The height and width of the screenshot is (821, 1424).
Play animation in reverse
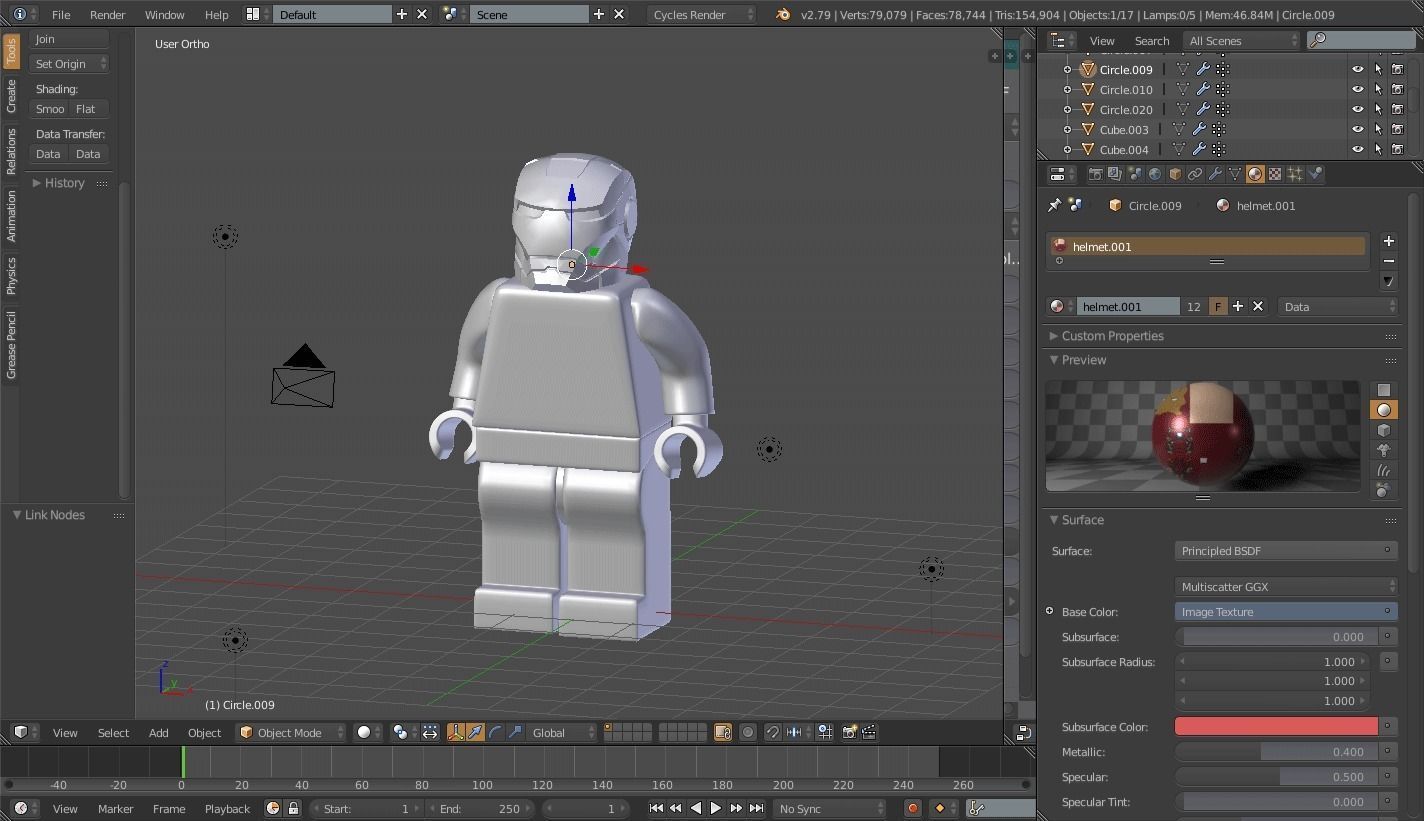click(696, 808)
